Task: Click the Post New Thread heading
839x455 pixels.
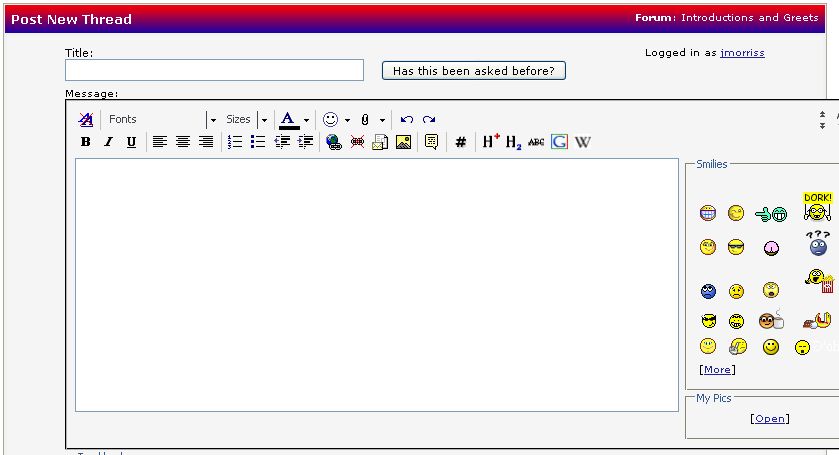Action: pyautogui.click(x=71, y=19)
